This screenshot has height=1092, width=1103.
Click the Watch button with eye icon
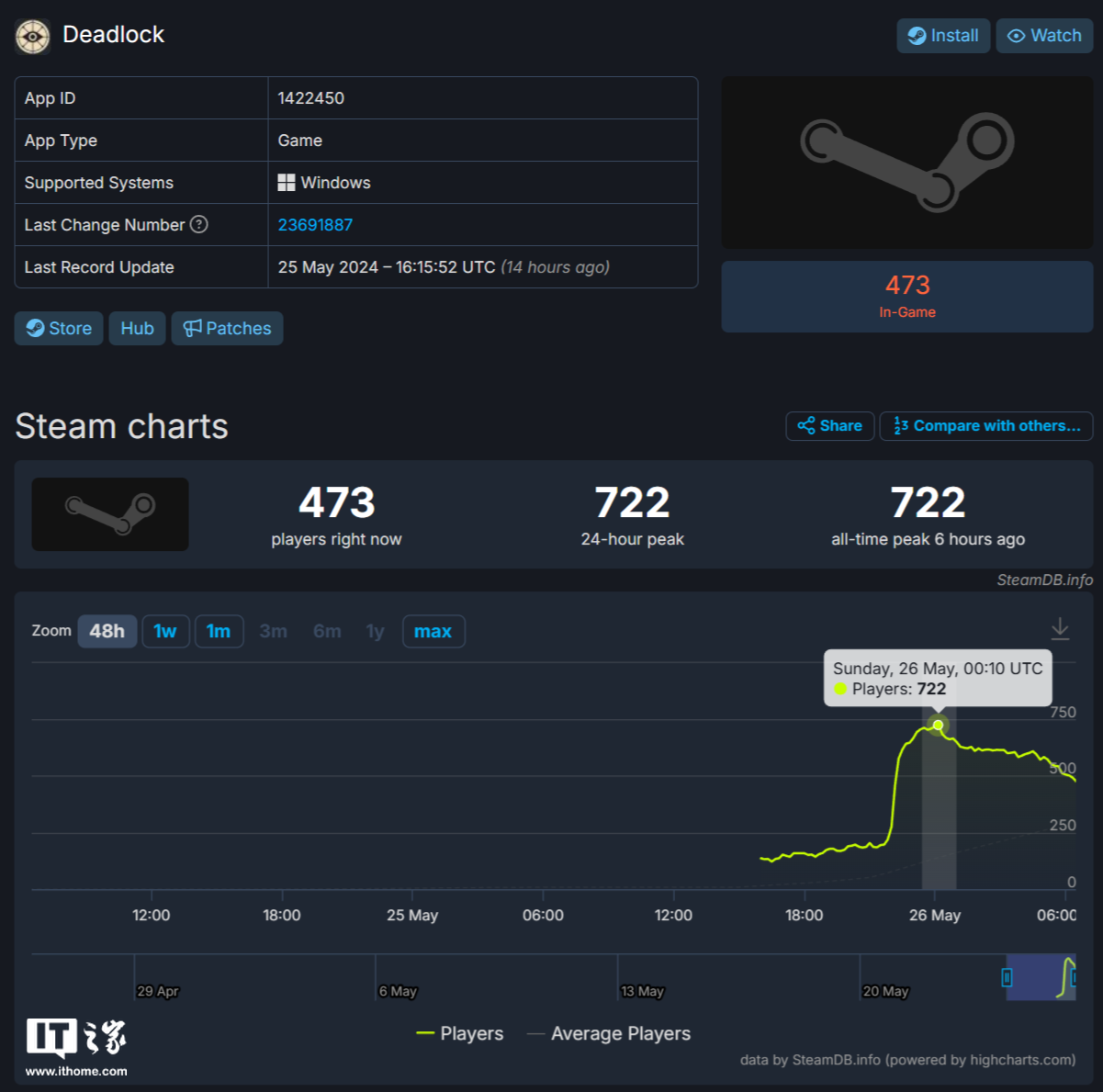coord(1044,36)
